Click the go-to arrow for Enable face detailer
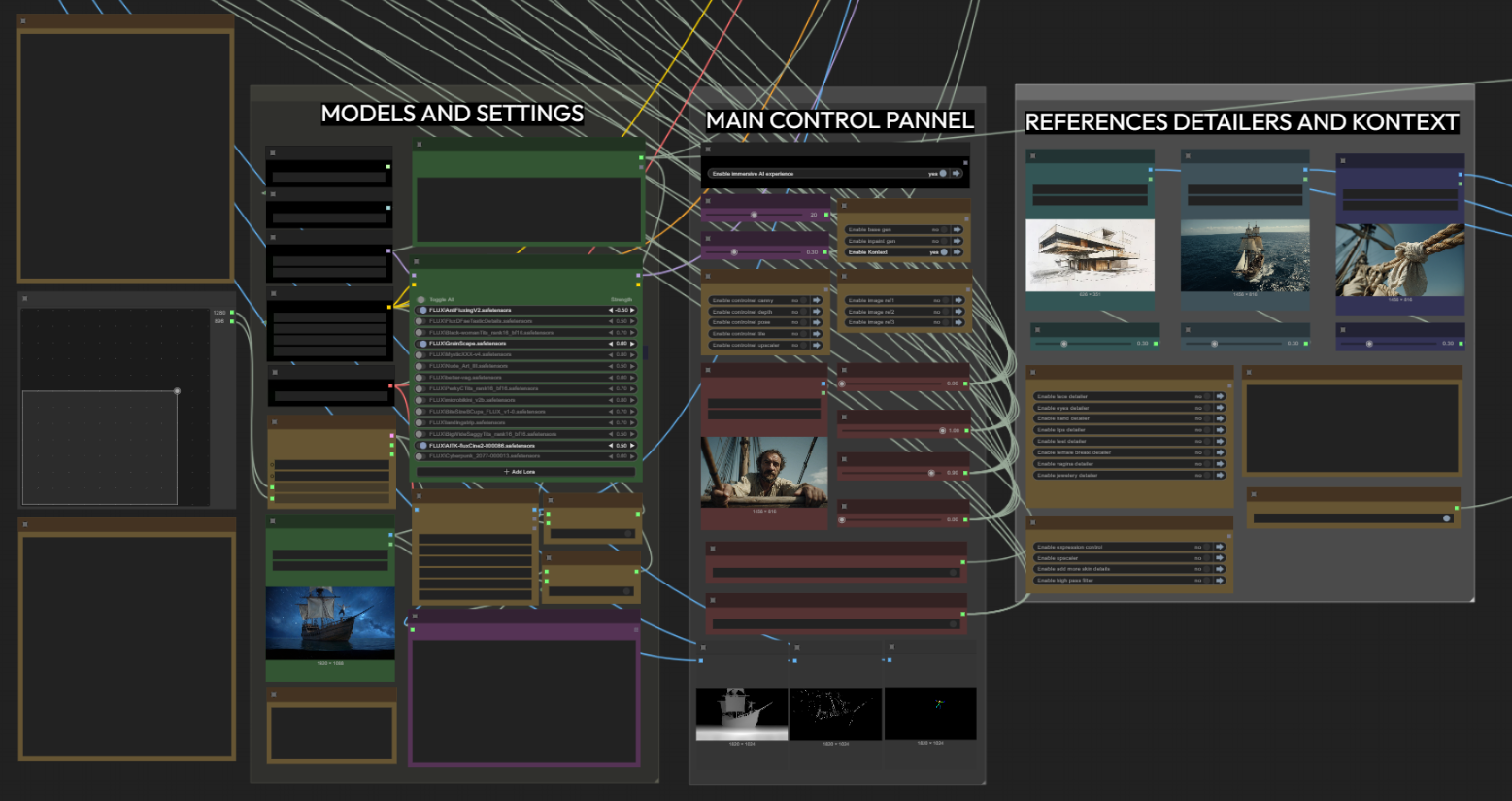The height and width of the screenshot is (801, 1512). [1220, 397]
